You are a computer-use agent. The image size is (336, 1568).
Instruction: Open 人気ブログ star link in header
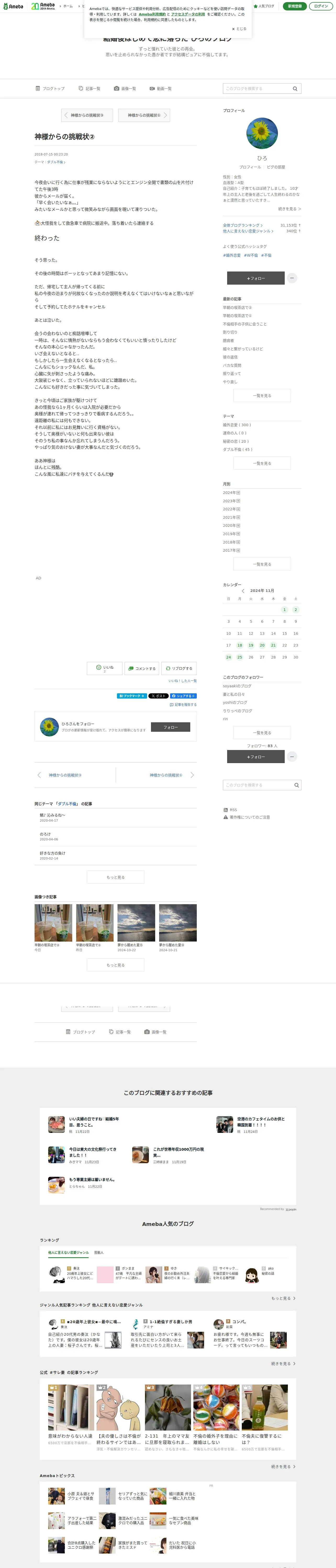tap(264, 6)
